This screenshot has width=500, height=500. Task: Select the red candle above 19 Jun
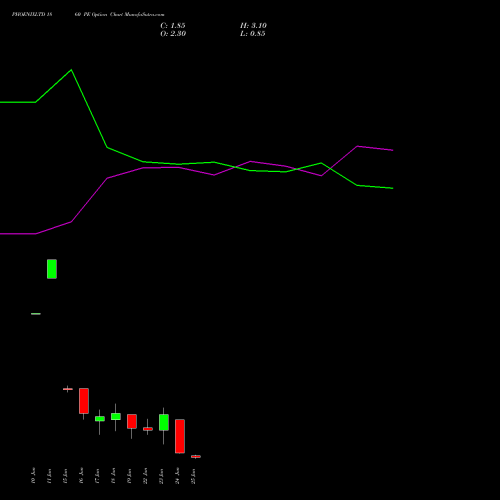click(132, 421)
